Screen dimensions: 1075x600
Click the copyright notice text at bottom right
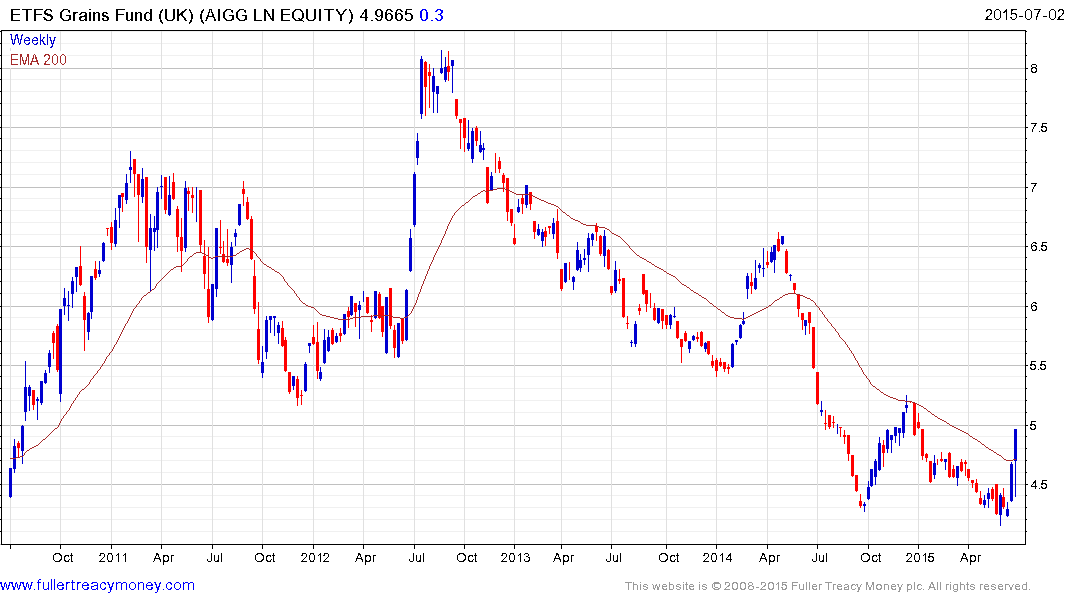[828, 586]
